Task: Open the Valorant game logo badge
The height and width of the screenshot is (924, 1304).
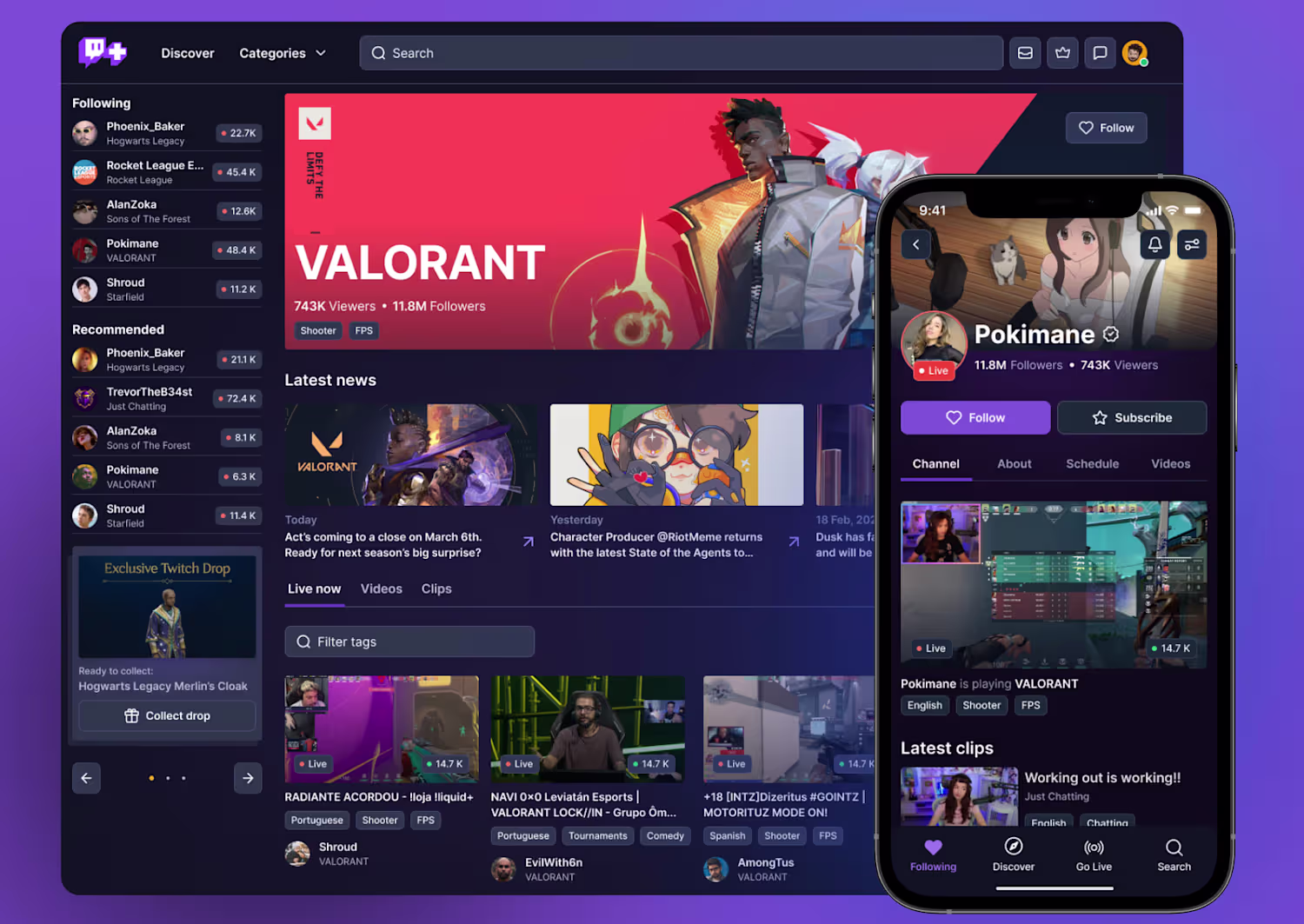Action: click(x=315, y=123)
